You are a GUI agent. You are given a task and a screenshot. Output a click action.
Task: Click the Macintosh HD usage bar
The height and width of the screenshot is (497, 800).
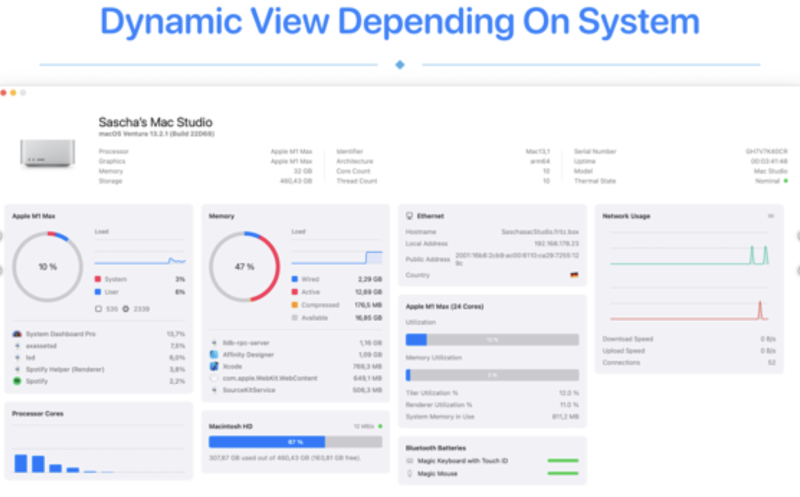click(x=295, y=441)
